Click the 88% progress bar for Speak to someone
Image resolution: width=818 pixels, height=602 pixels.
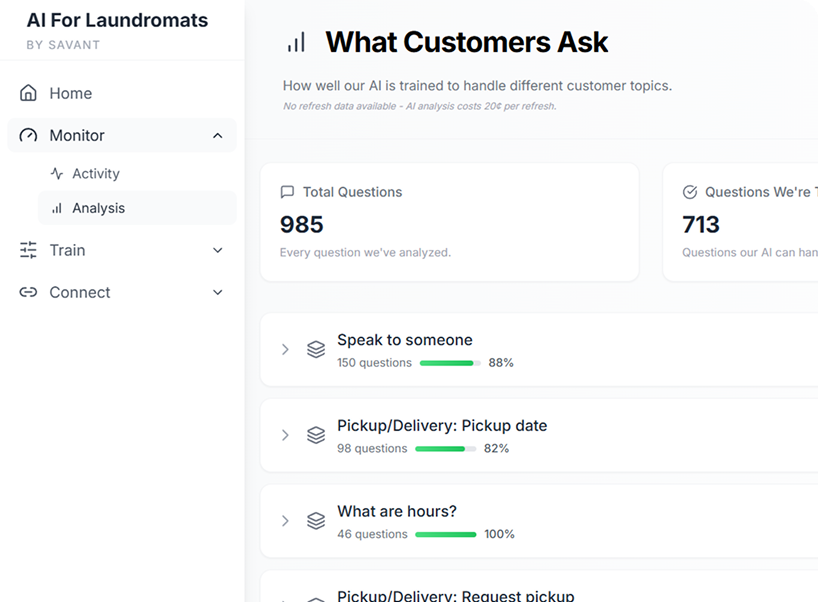tap(449, 363)
